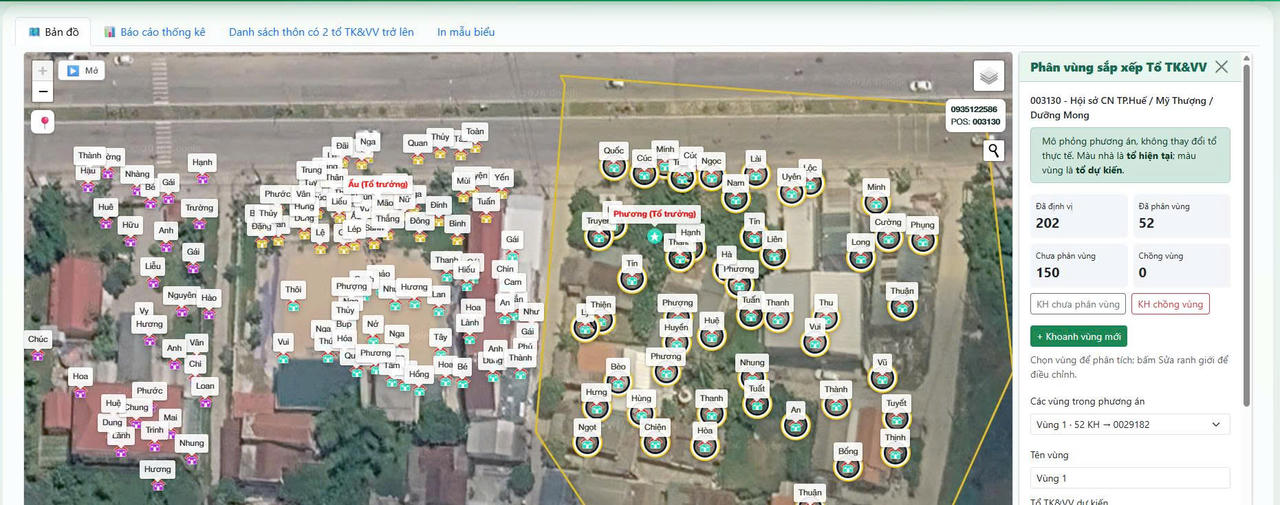Image resolution: width=1280 pixels, height=505 pixels.
Task: Click the Yến house marker
Action: 502,193
